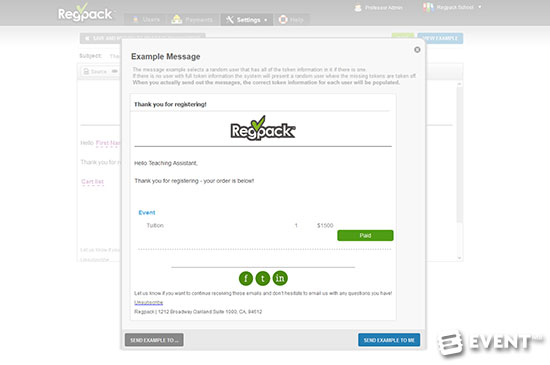Open the Users tab in top navigation
This screenshot has width=550, height=365.
click(147, 20)
